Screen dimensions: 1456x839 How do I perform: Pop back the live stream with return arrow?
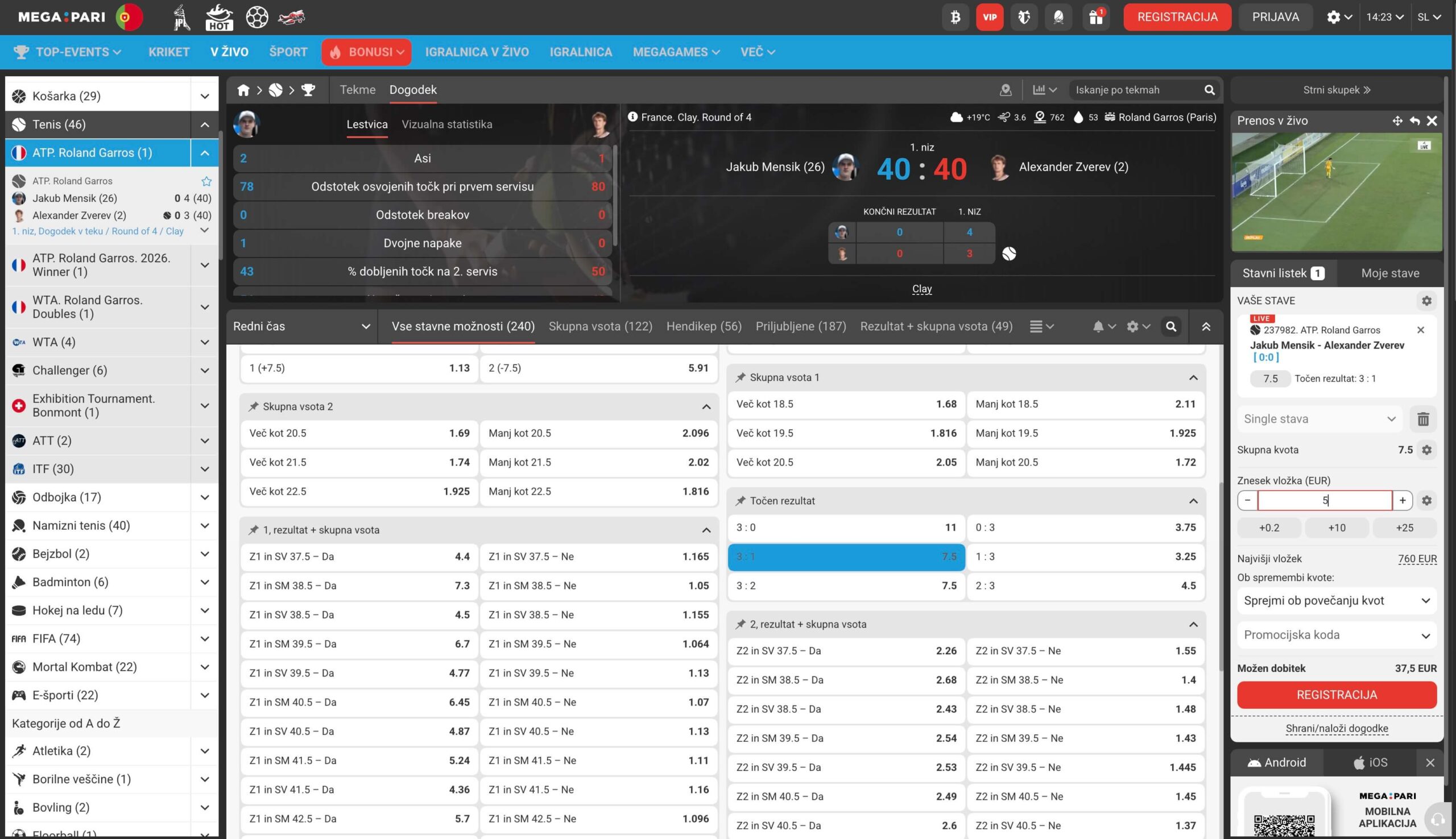pyautogui.click(x=1414, y=121)
